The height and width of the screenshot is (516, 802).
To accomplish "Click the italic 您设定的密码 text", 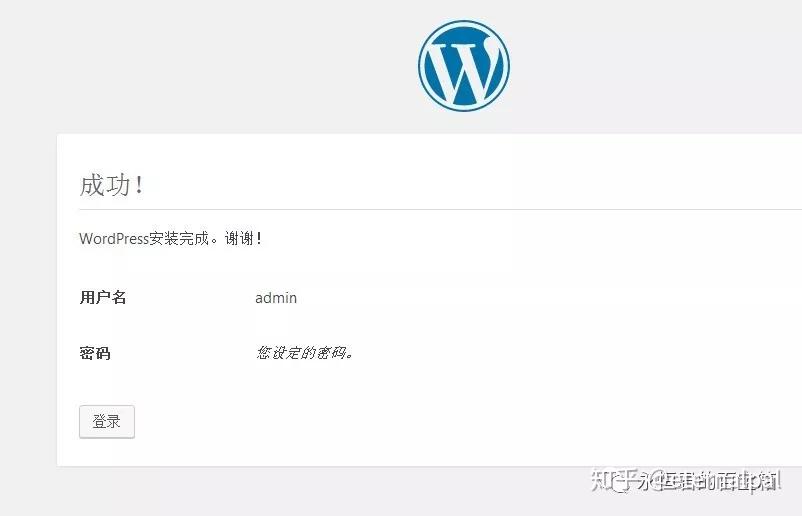I will point(305,353).
